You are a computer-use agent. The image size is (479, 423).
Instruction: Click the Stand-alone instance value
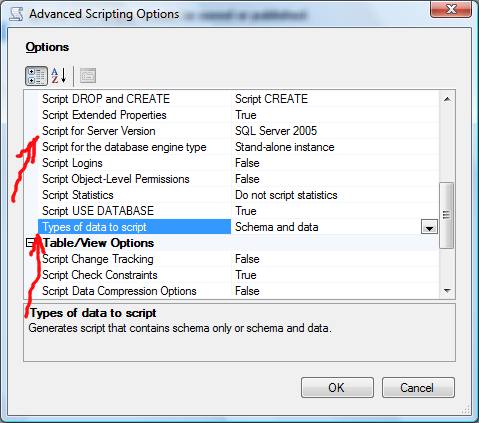[x=285, y=147]
